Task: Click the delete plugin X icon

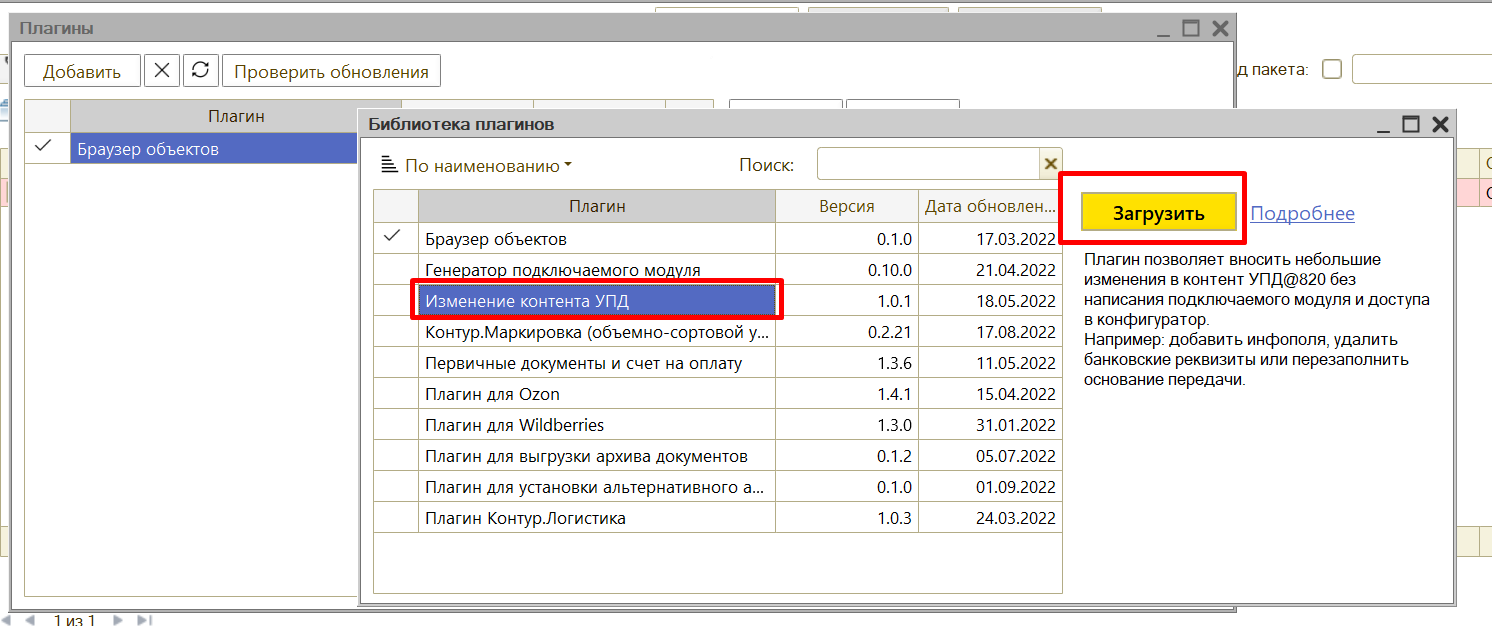Action: pyautogui.click(x=162, y=71)
